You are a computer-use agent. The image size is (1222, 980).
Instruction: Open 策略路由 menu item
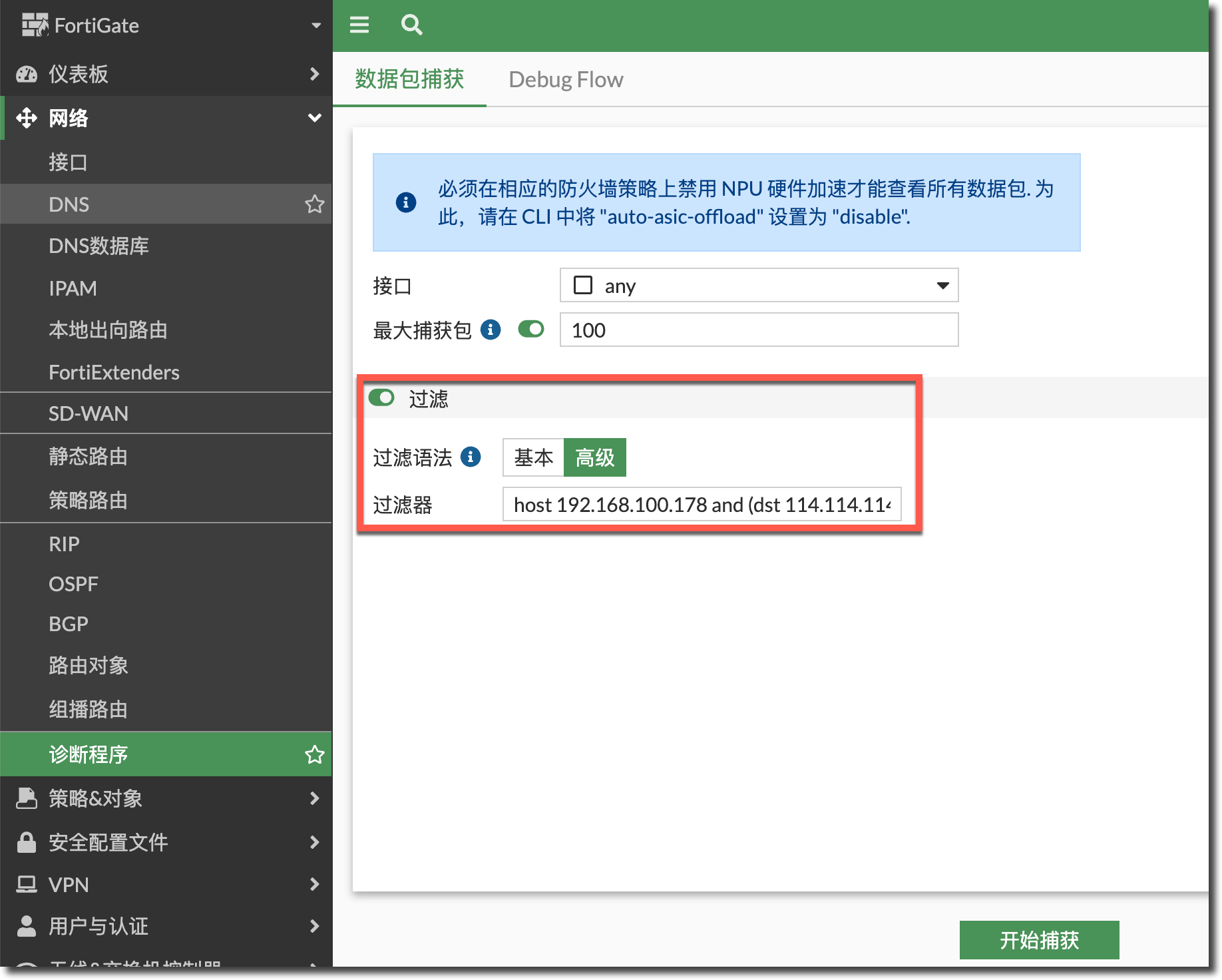tap(166, 500)
